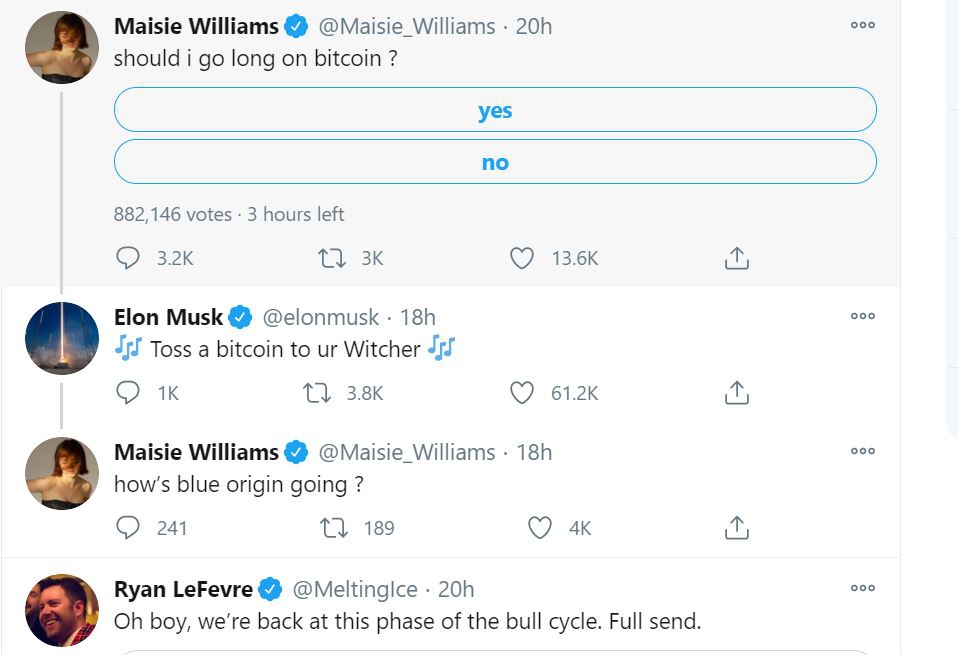Vote yes in the bitcoin poll
958x655 pixels.
click(495, 110)
